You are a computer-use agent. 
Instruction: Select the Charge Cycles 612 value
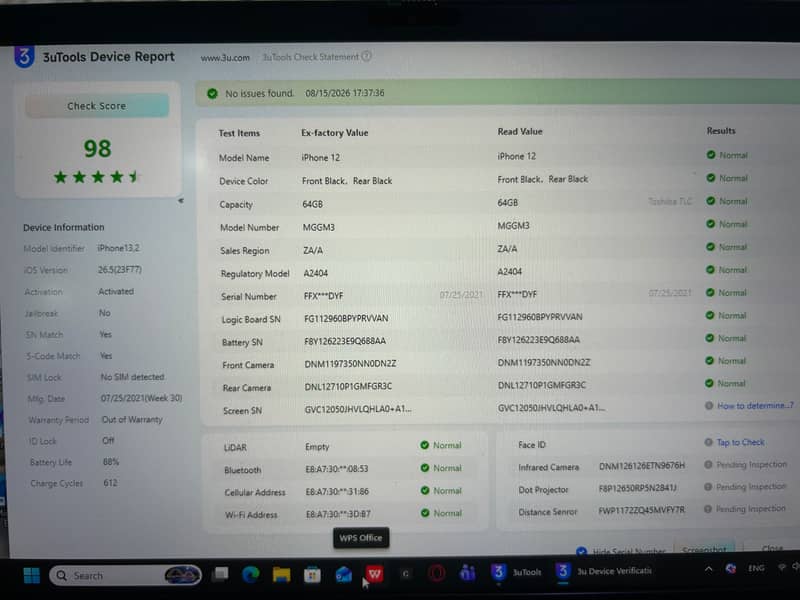110,483
